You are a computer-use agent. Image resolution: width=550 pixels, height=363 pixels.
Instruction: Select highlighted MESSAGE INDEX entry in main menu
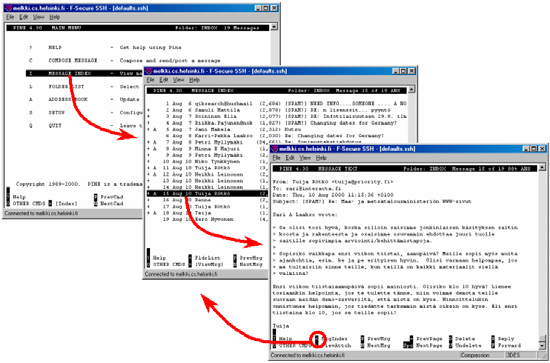coord(84,73)
